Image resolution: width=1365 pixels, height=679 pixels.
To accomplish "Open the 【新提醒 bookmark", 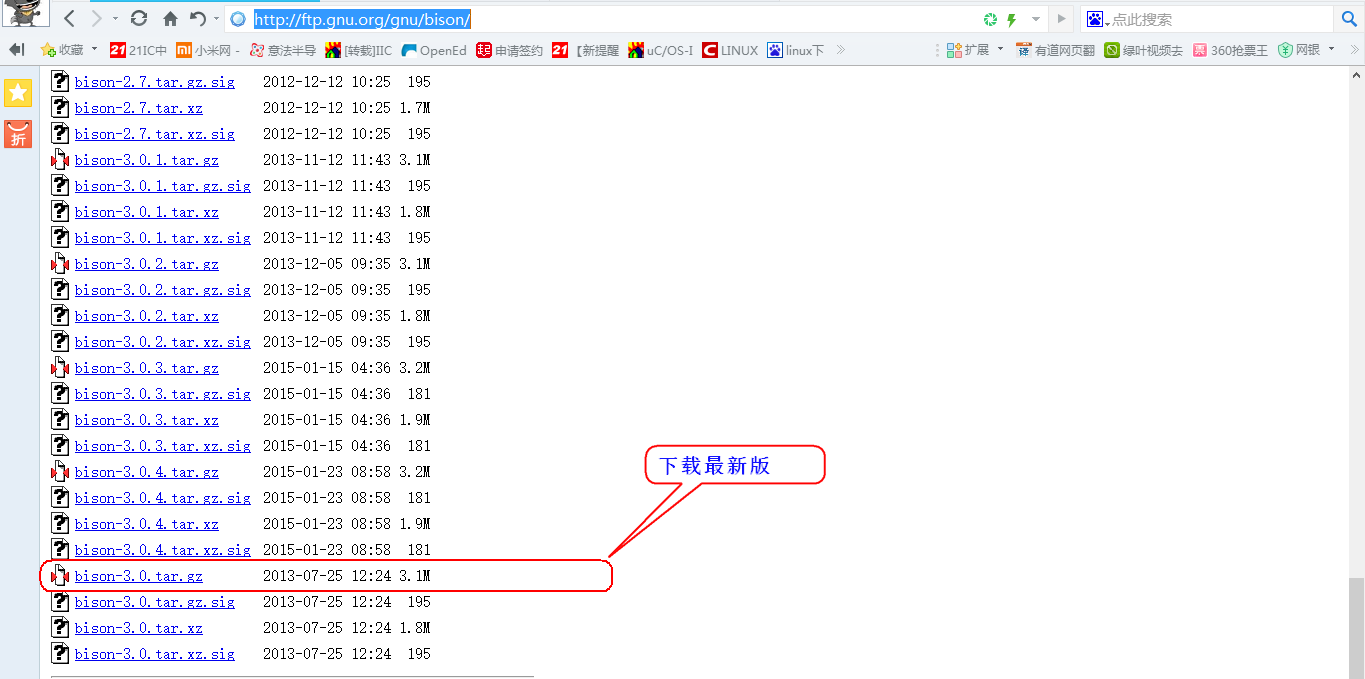I will pos(585,50).
